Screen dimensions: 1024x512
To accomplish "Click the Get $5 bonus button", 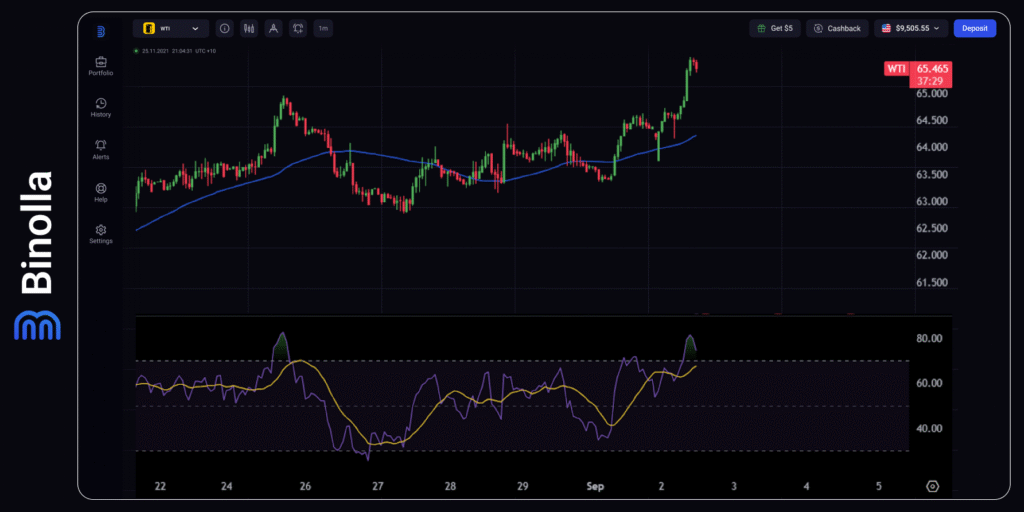I will pyautogui.click(x=775, y=28).
